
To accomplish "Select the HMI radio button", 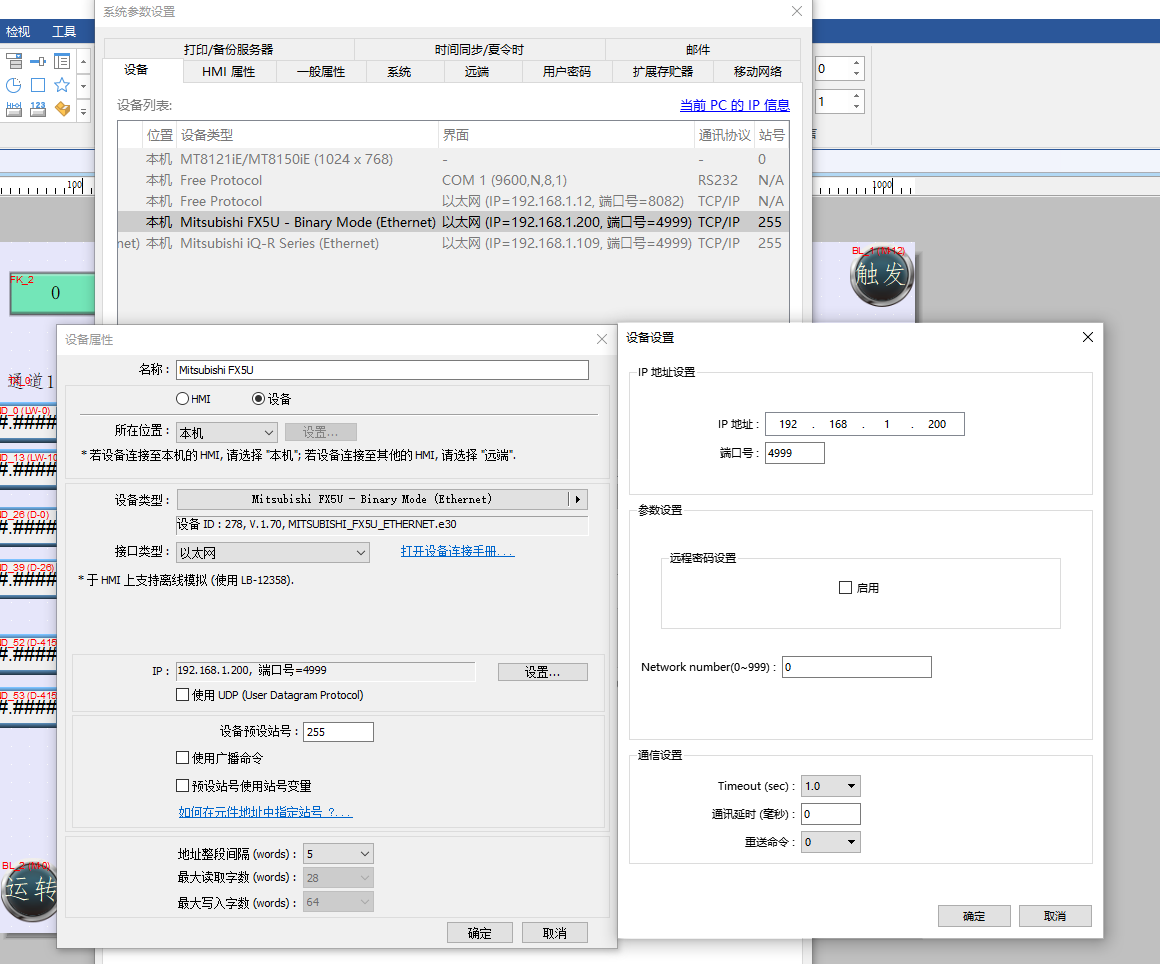I will 182,399.
